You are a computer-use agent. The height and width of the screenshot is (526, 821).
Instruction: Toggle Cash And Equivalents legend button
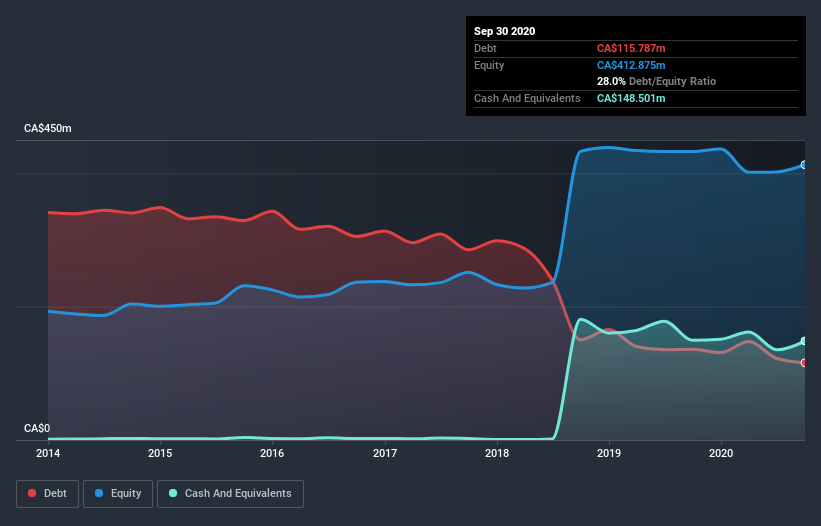(230, 494)
